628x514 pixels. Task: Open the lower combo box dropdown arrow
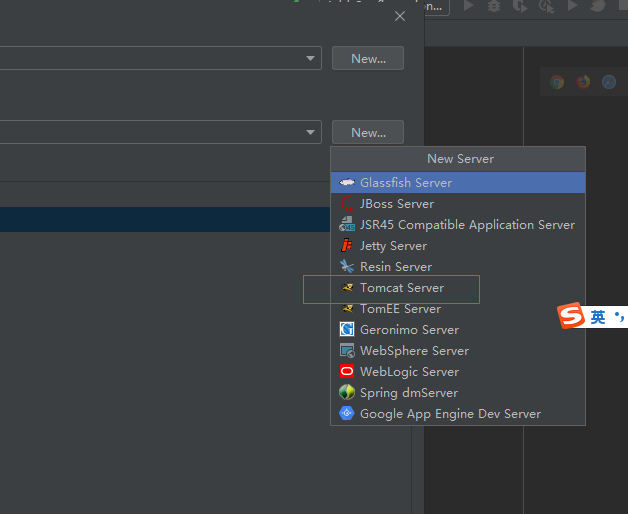click(310, 132)
